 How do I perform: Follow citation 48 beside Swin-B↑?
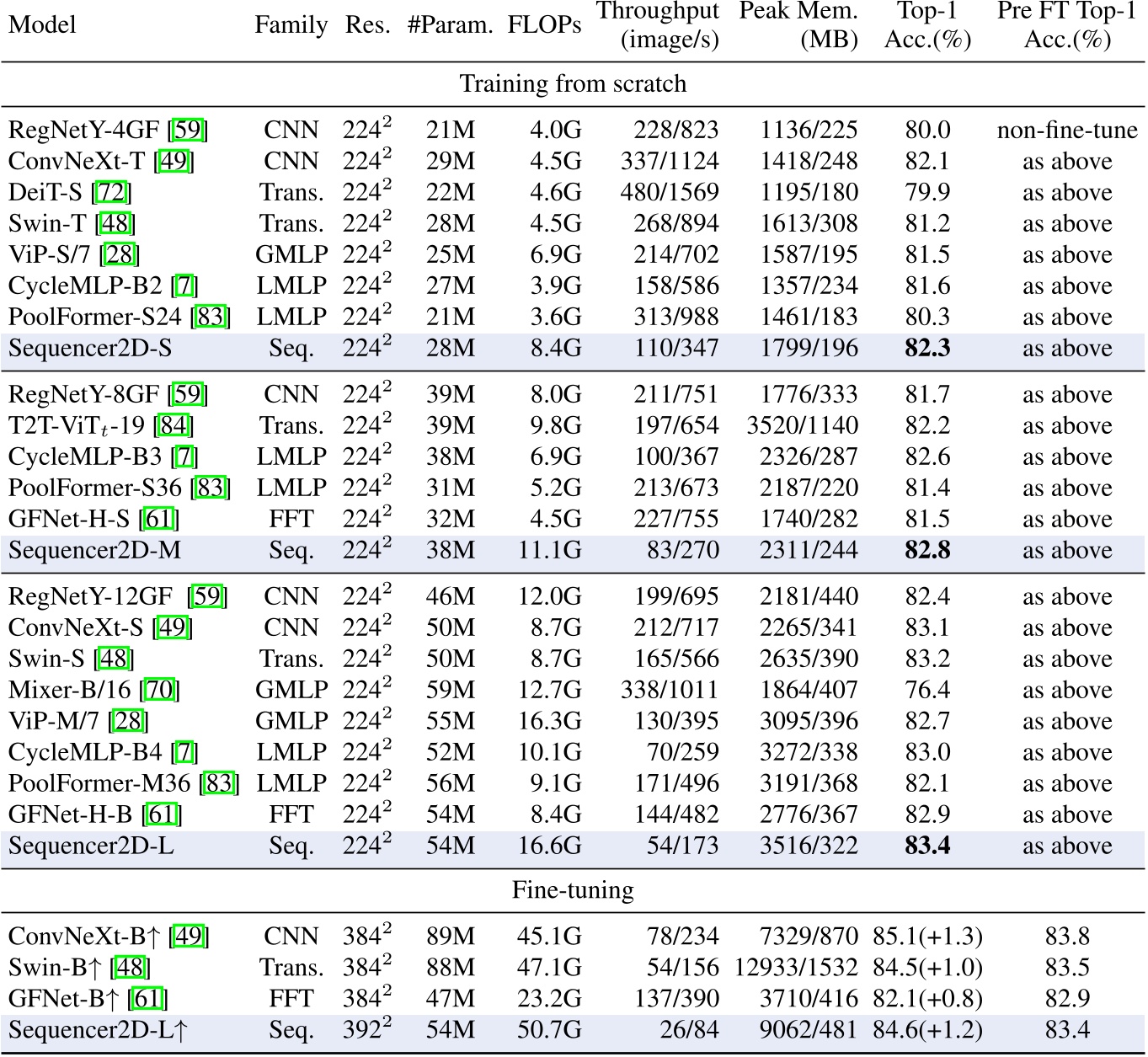[130, 968]
